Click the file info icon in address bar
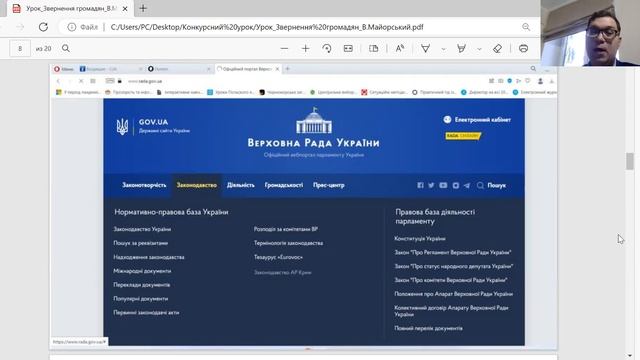This screenshot has width=640, height=360. point(71,27)
